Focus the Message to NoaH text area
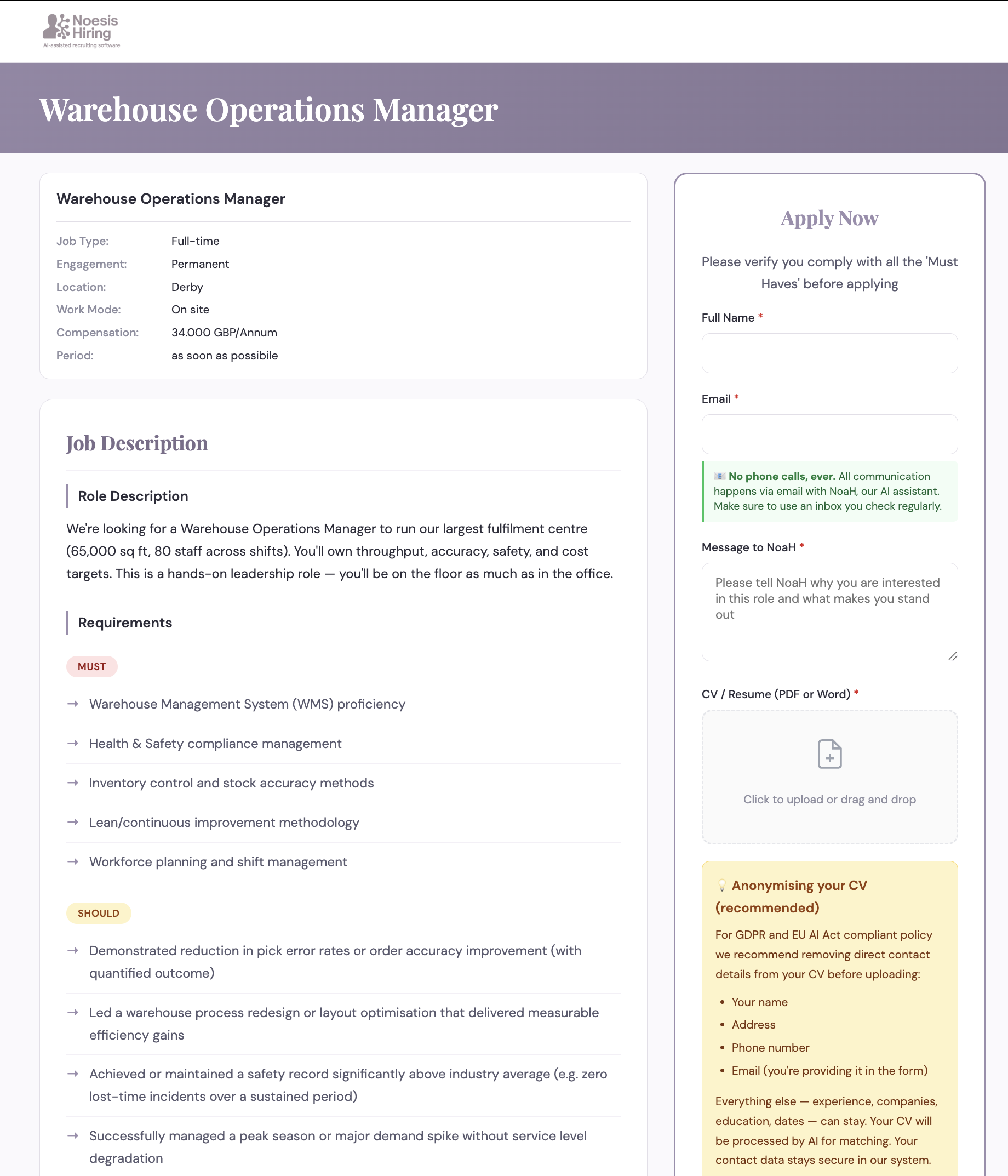Image resolution: width=1008 pixels, height=1176 pixels. [829, 612]
